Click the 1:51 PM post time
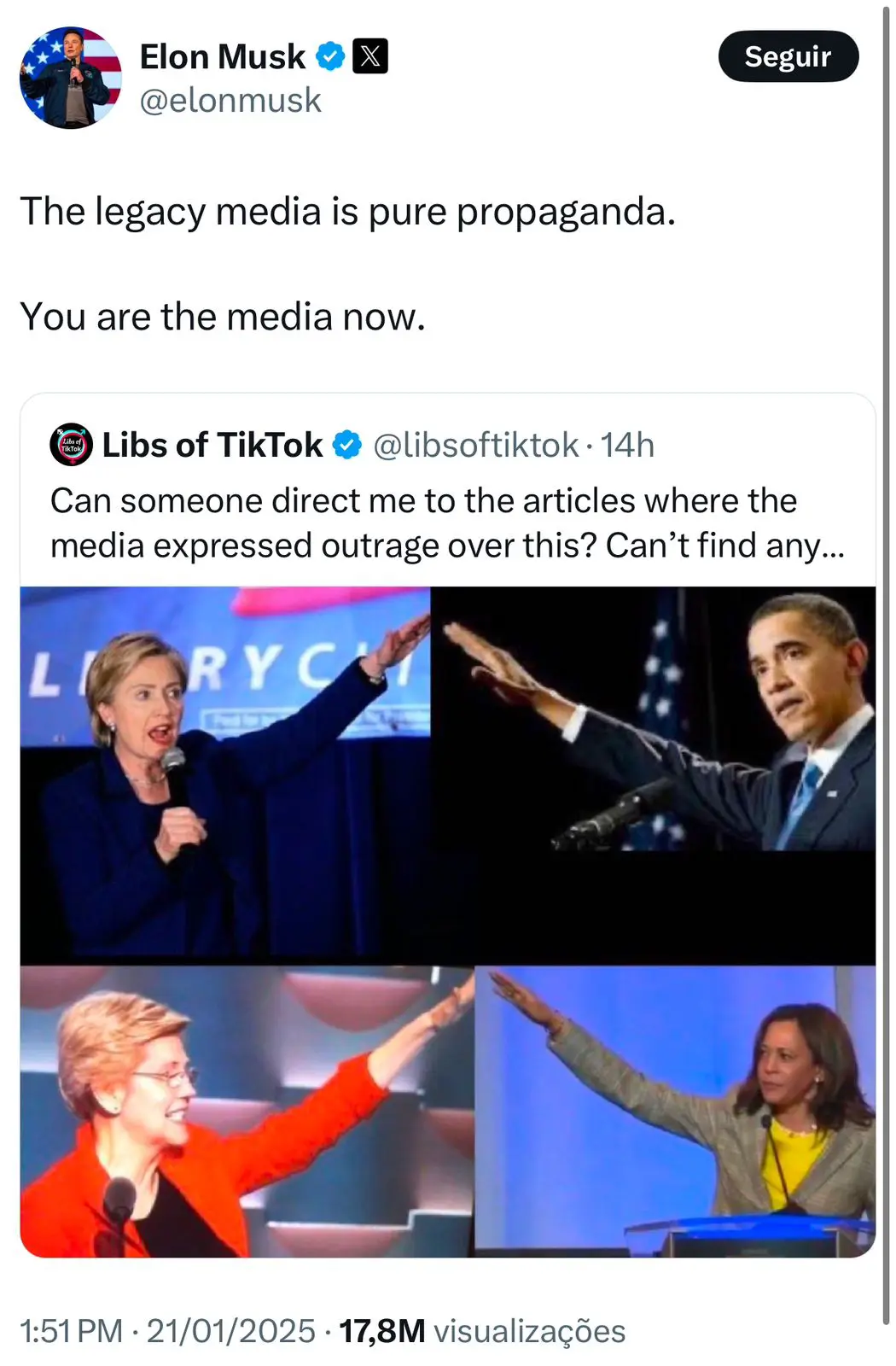896x1366 pixels. pyautogui.click(x=72, y=1331)
